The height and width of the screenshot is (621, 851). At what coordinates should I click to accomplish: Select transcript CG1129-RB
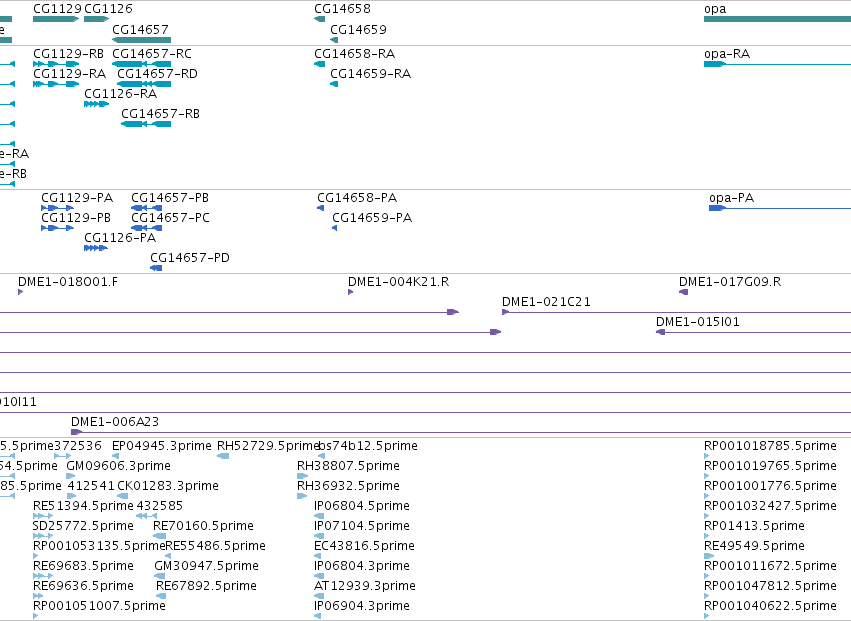tap(68, 54)
